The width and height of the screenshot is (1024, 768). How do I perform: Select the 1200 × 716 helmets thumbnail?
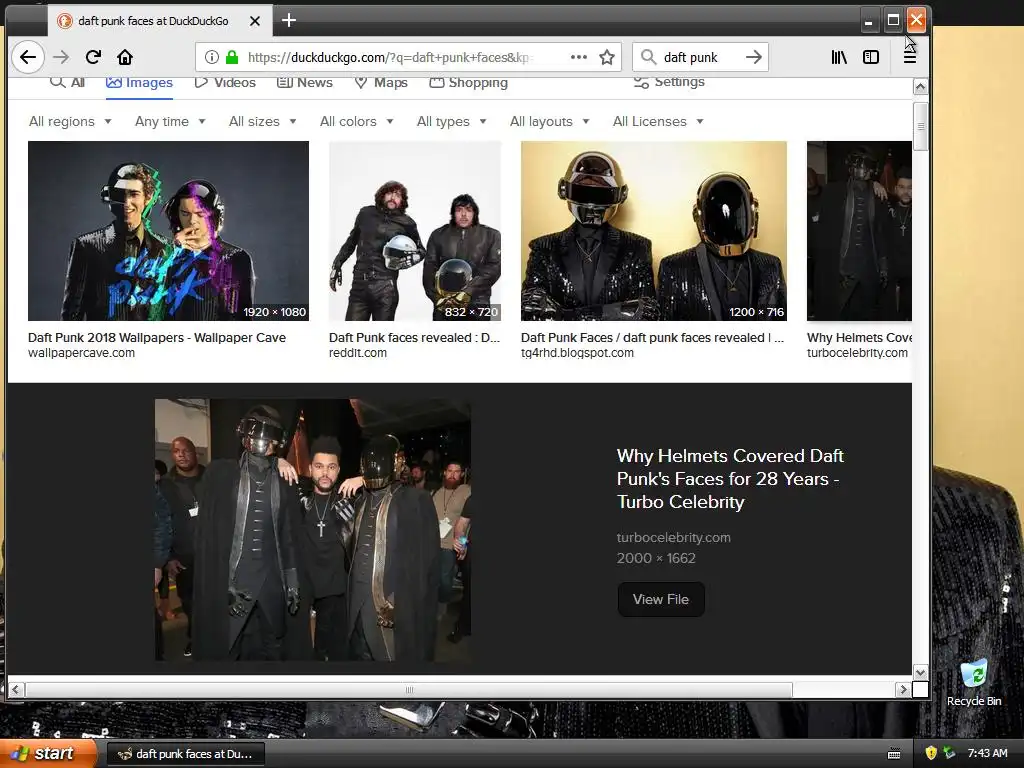point(654,231)
